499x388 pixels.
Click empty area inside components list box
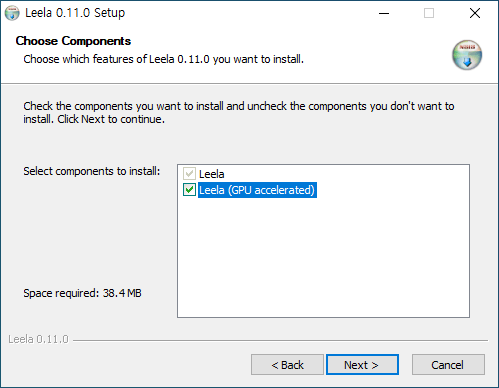click(323, 257)
